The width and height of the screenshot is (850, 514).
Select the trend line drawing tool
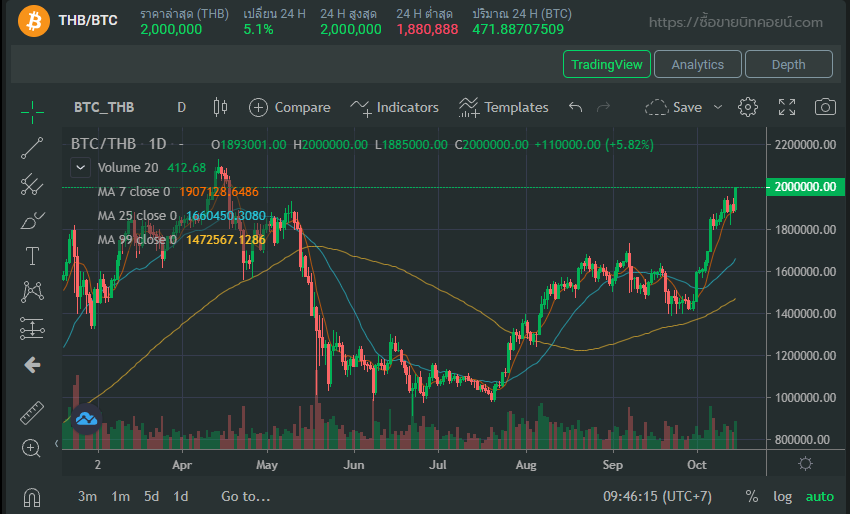[32, 148]
